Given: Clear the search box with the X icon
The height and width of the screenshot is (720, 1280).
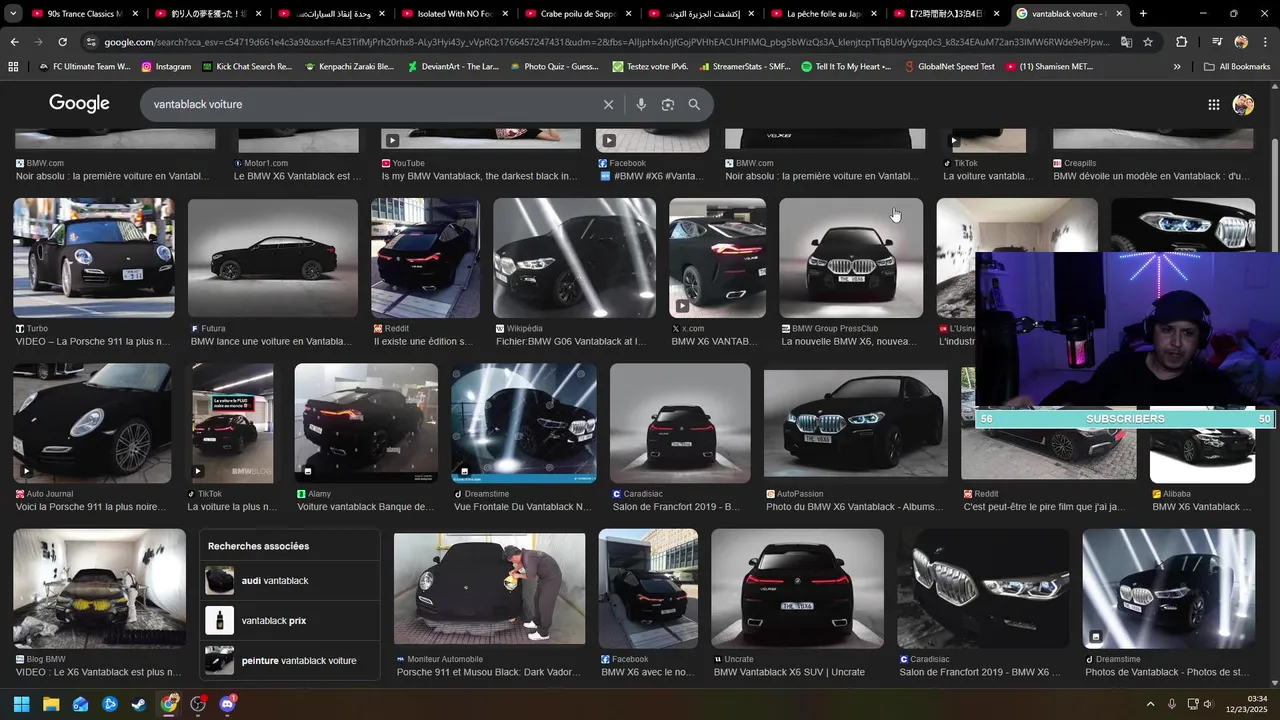Looking at the screenshot, I should [x=608, y=104].
